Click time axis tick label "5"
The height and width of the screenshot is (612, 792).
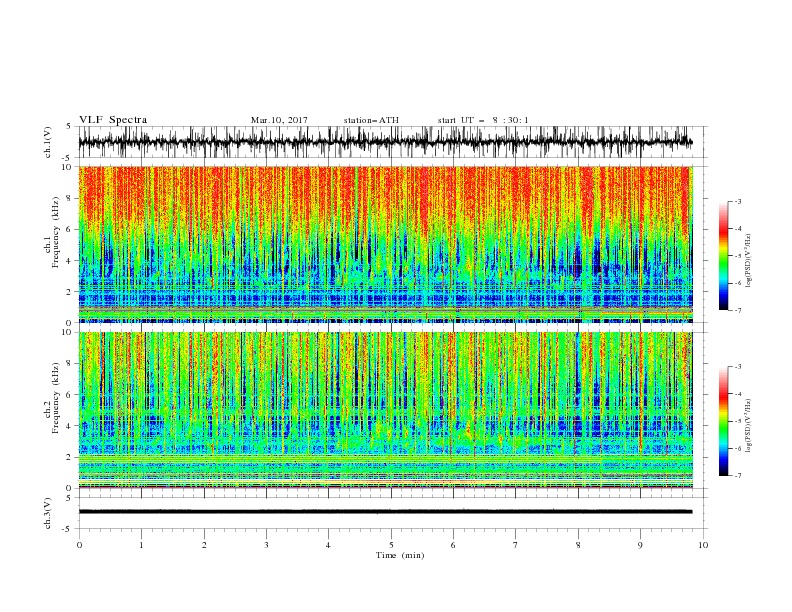[x=391, y=545]
